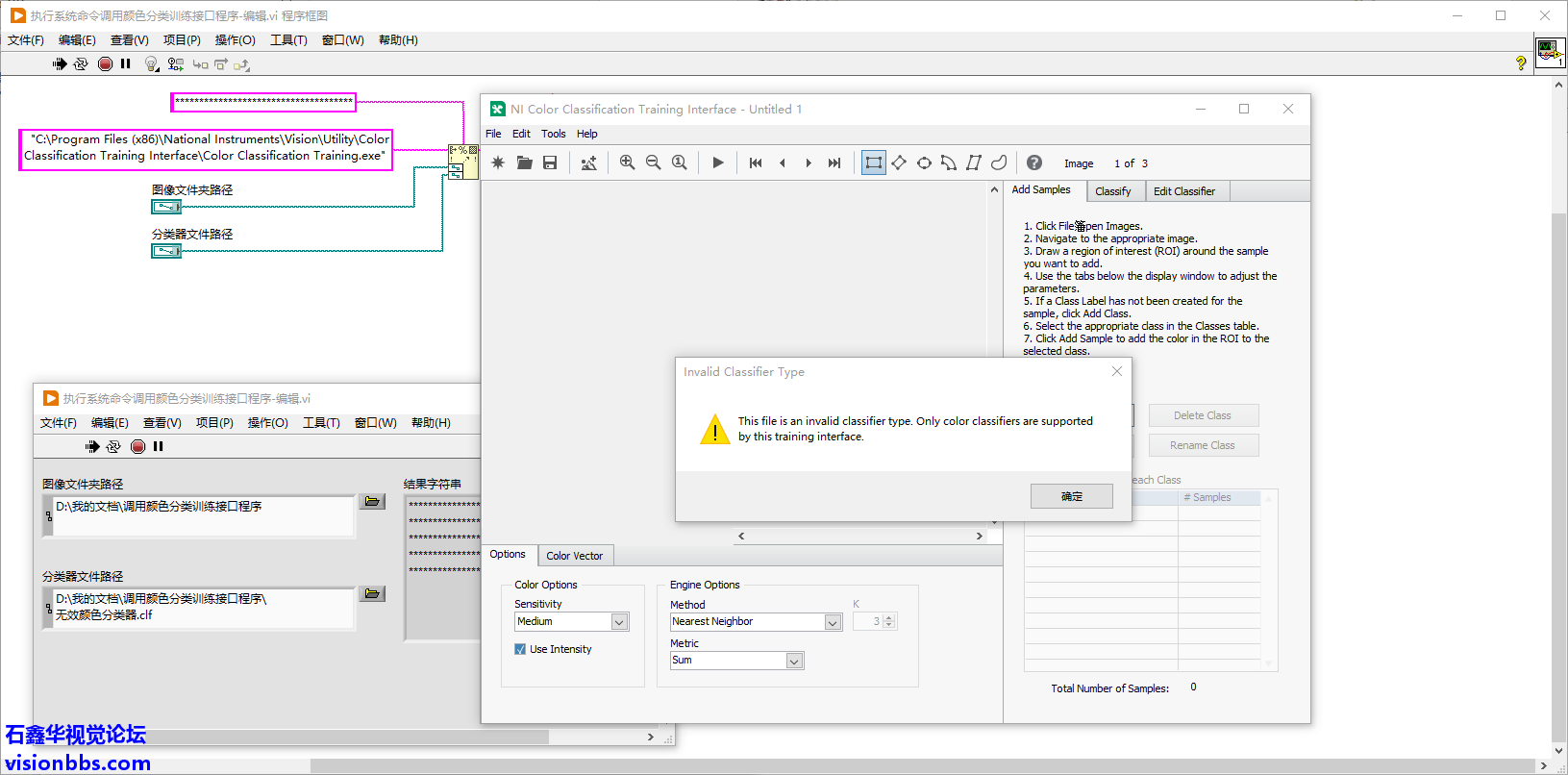The width and height of the screenshot is (1568, 775).
Task: Select Rotated Rectangle ROI tool
Action: (x=899, y=162)
